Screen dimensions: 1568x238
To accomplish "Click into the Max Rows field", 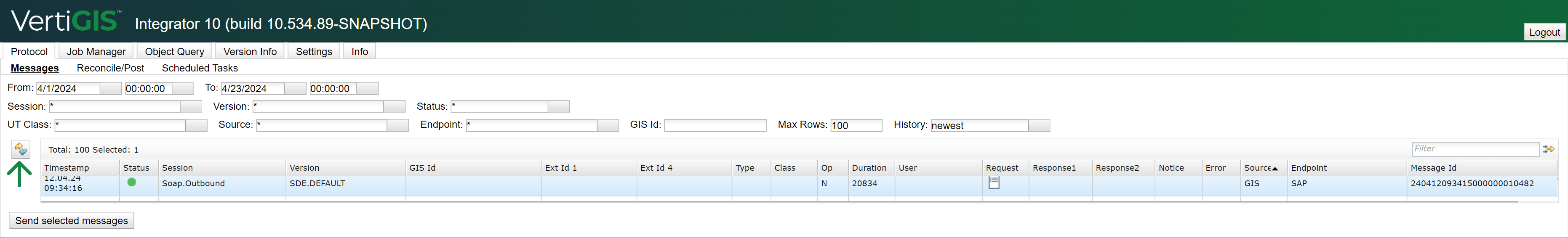I will pos(856,126).
